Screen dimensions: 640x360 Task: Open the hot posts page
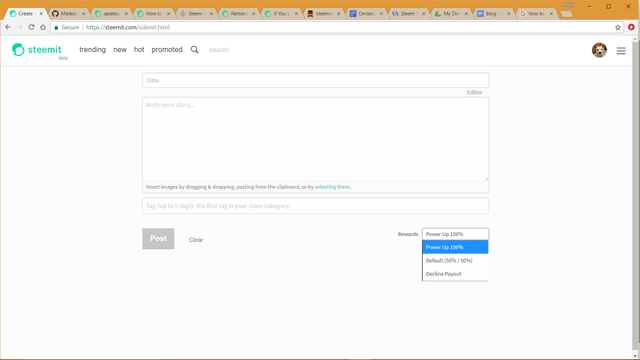[x=139, y=50]
